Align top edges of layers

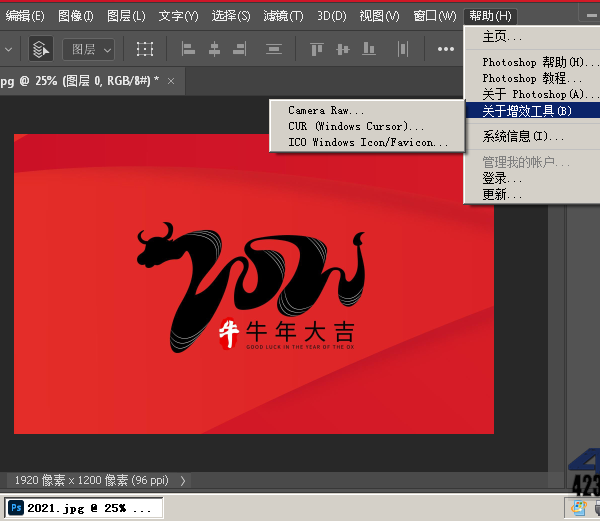[x=317, y=49]
